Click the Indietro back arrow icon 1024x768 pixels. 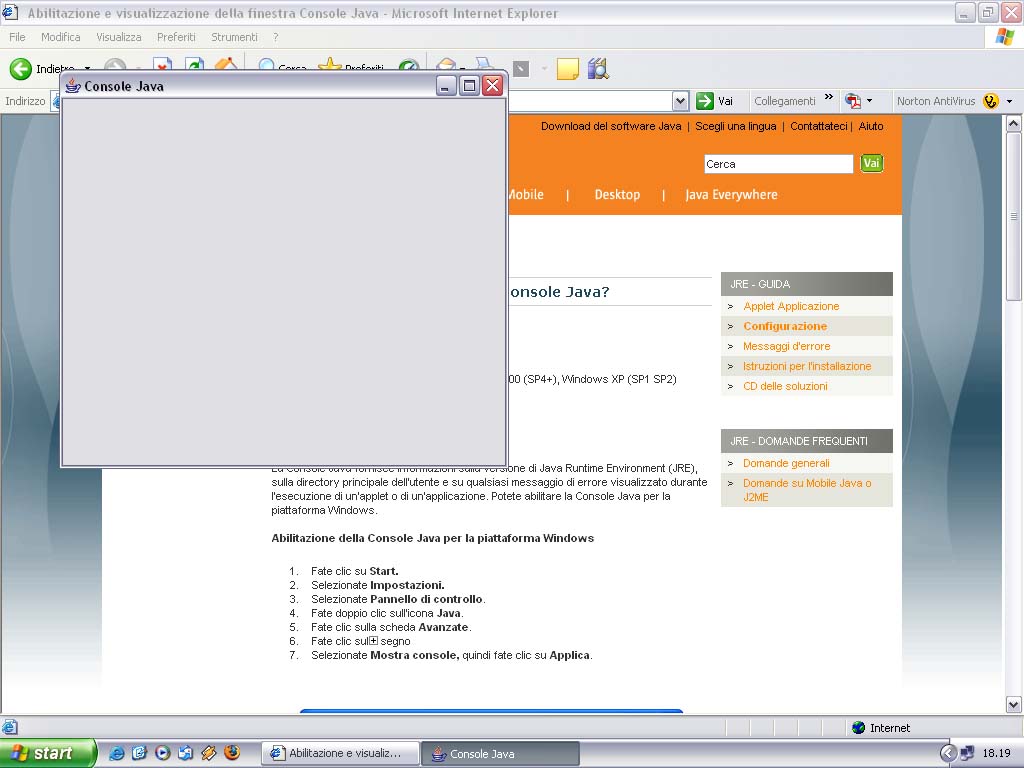[20, 69]
